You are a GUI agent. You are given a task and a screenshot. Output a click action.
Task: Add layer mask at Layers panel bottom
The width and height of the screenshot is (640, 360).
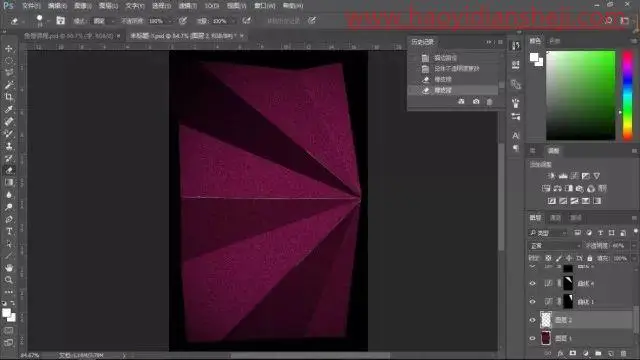click(x=573, y=353)
